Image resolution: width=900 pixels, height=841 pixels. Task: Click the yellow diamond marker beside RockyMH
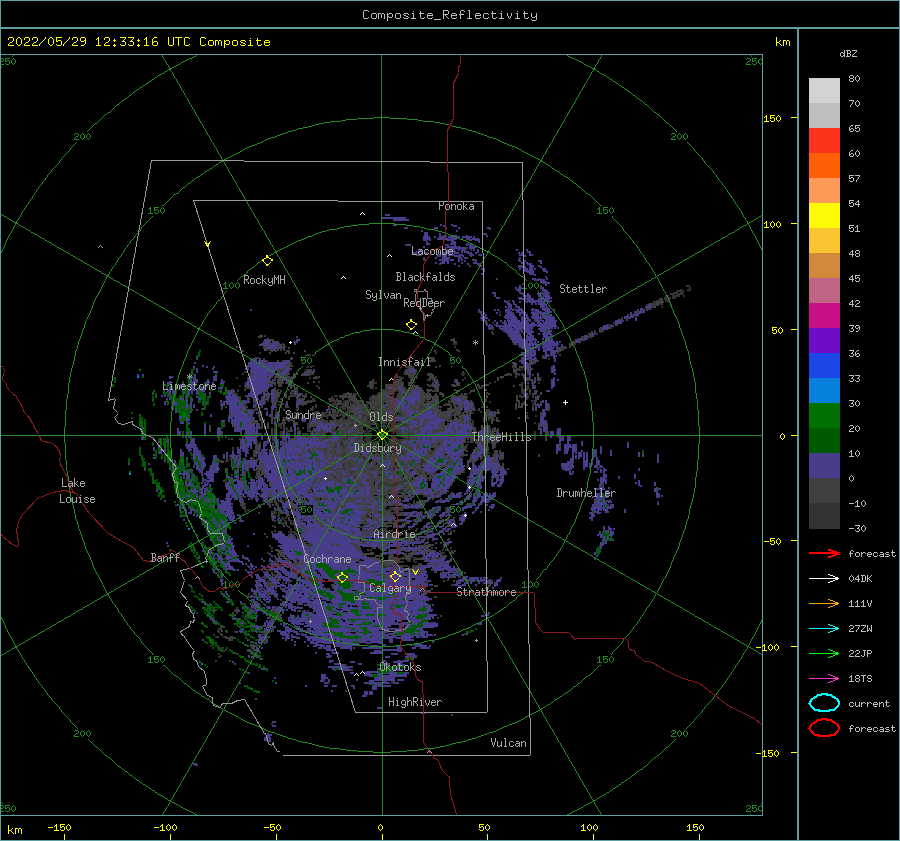point(267,261)
